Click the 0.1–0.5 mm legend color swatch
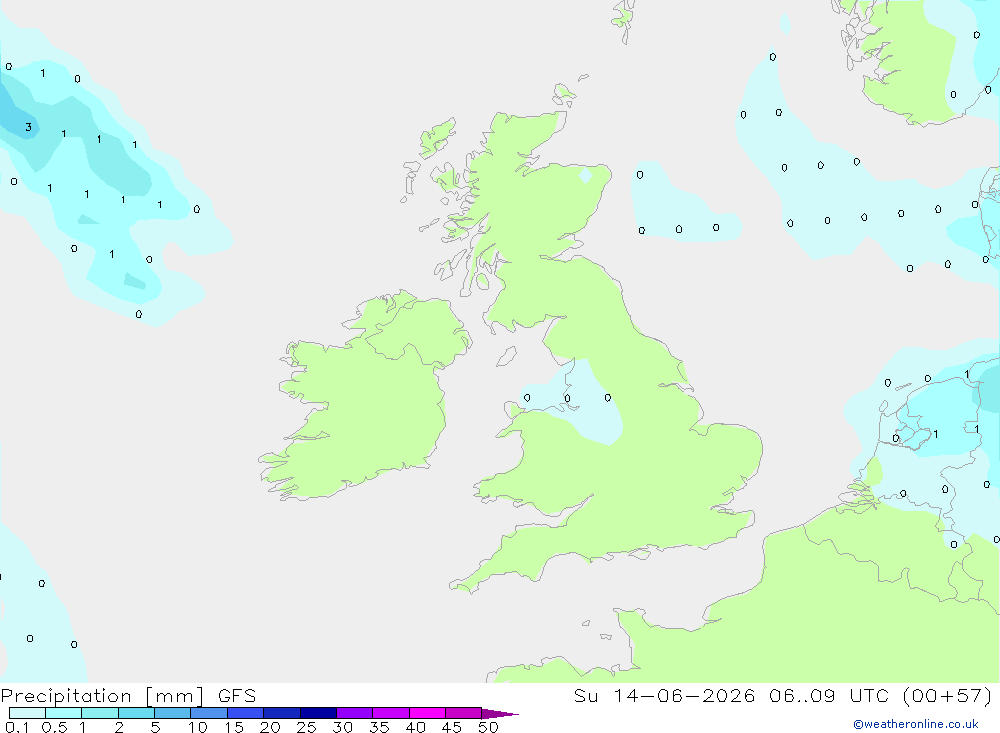The width and height of the screenshot is (1000, 733). (27, 713)
